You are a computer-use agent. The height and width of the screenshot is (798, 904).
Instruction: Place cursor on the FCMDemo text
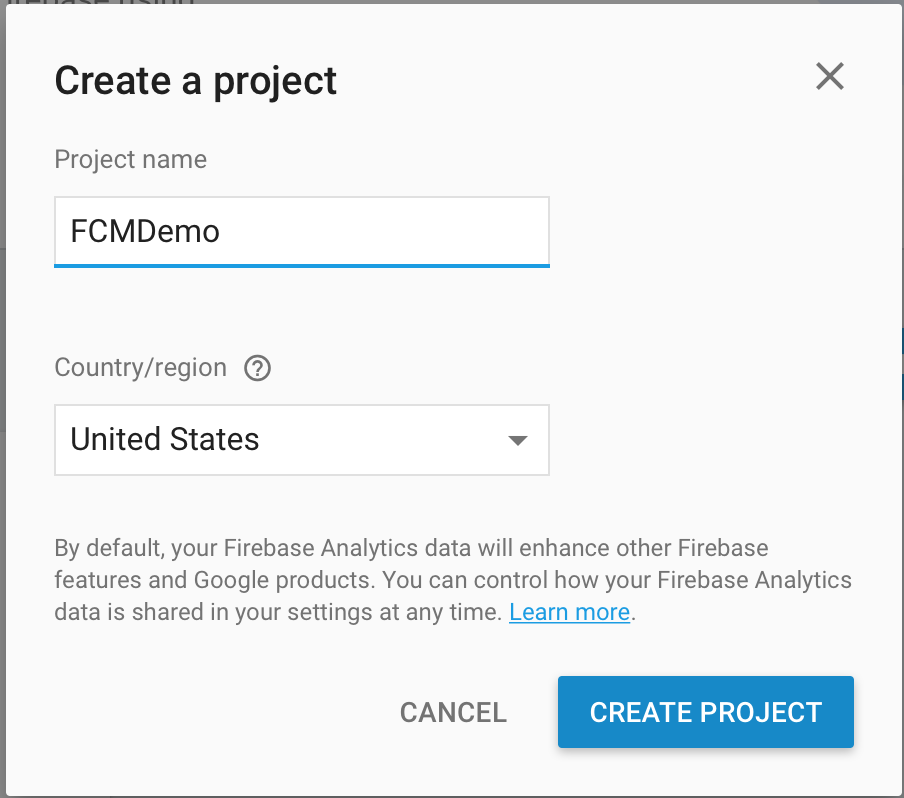[x=145, y=232]
